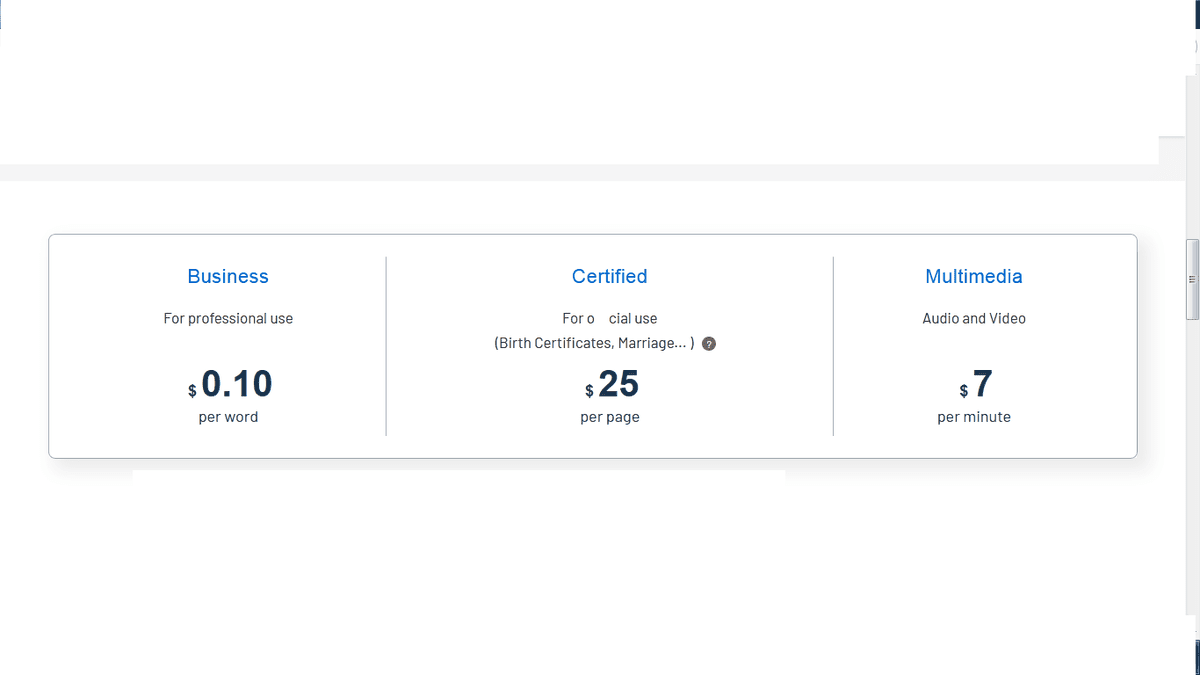Image resolution: width=1200 pixels, height=675 pixels.
Task: Click the help icon beside Birth Certificates
Action: tap(709, 344)
